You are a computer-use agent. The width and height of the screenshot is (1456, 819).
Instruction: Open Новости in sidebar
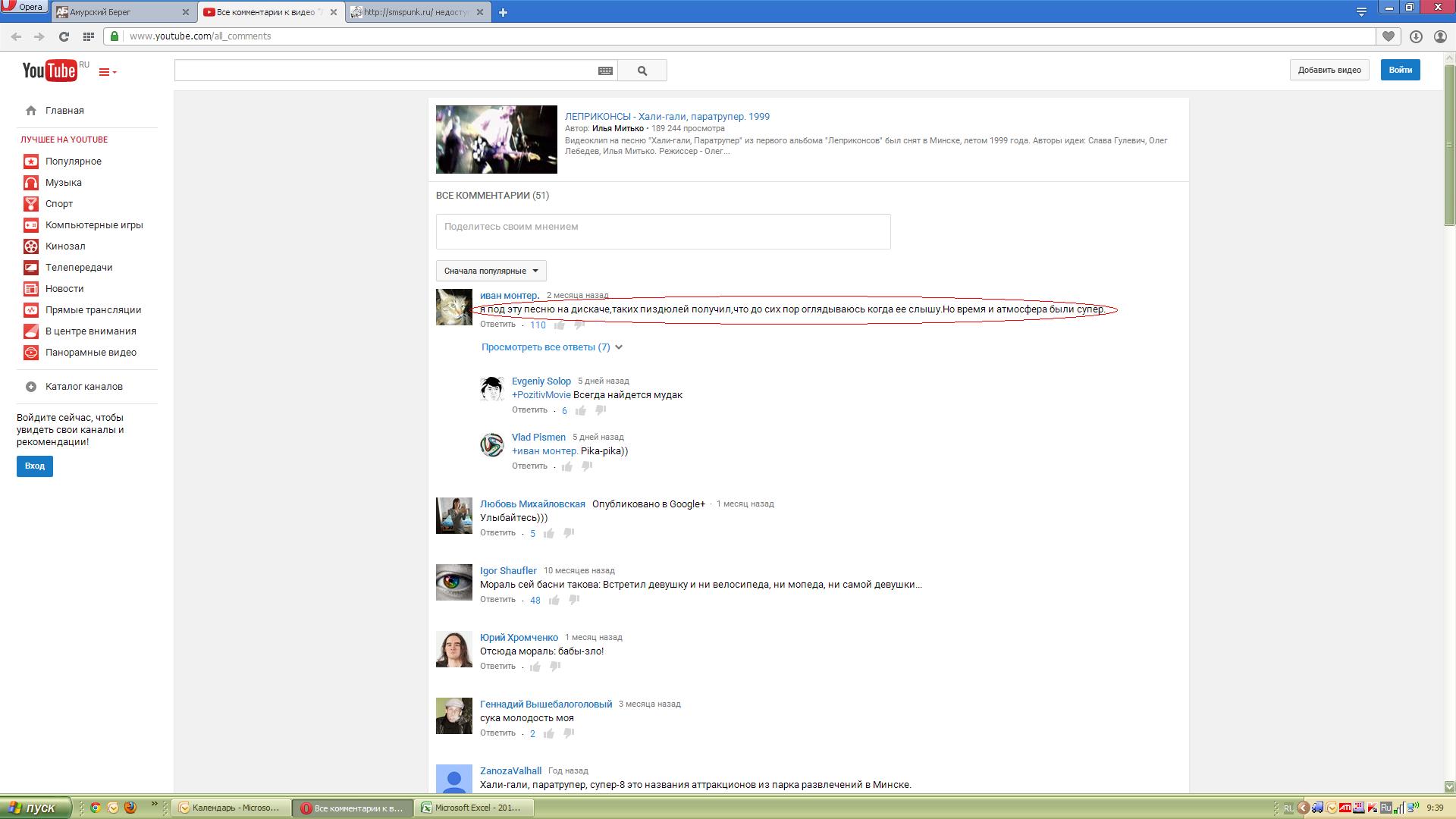[64, 289]
